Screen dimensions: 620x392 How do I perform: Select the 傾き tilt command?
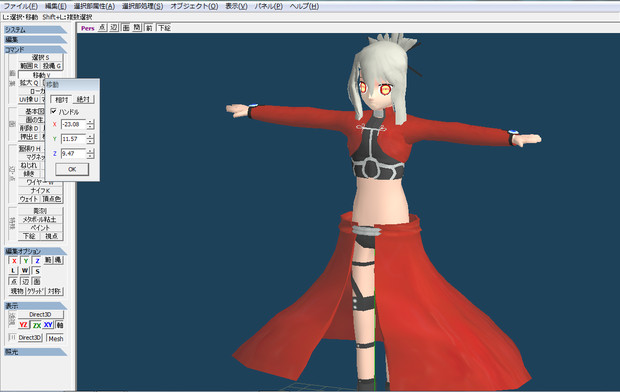(x=29, y=174)
